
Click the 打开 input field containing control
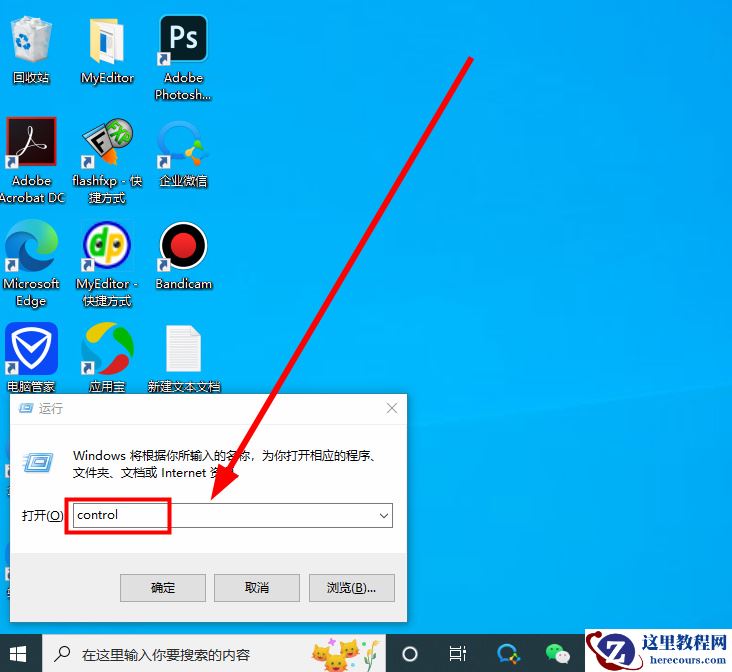232,516
